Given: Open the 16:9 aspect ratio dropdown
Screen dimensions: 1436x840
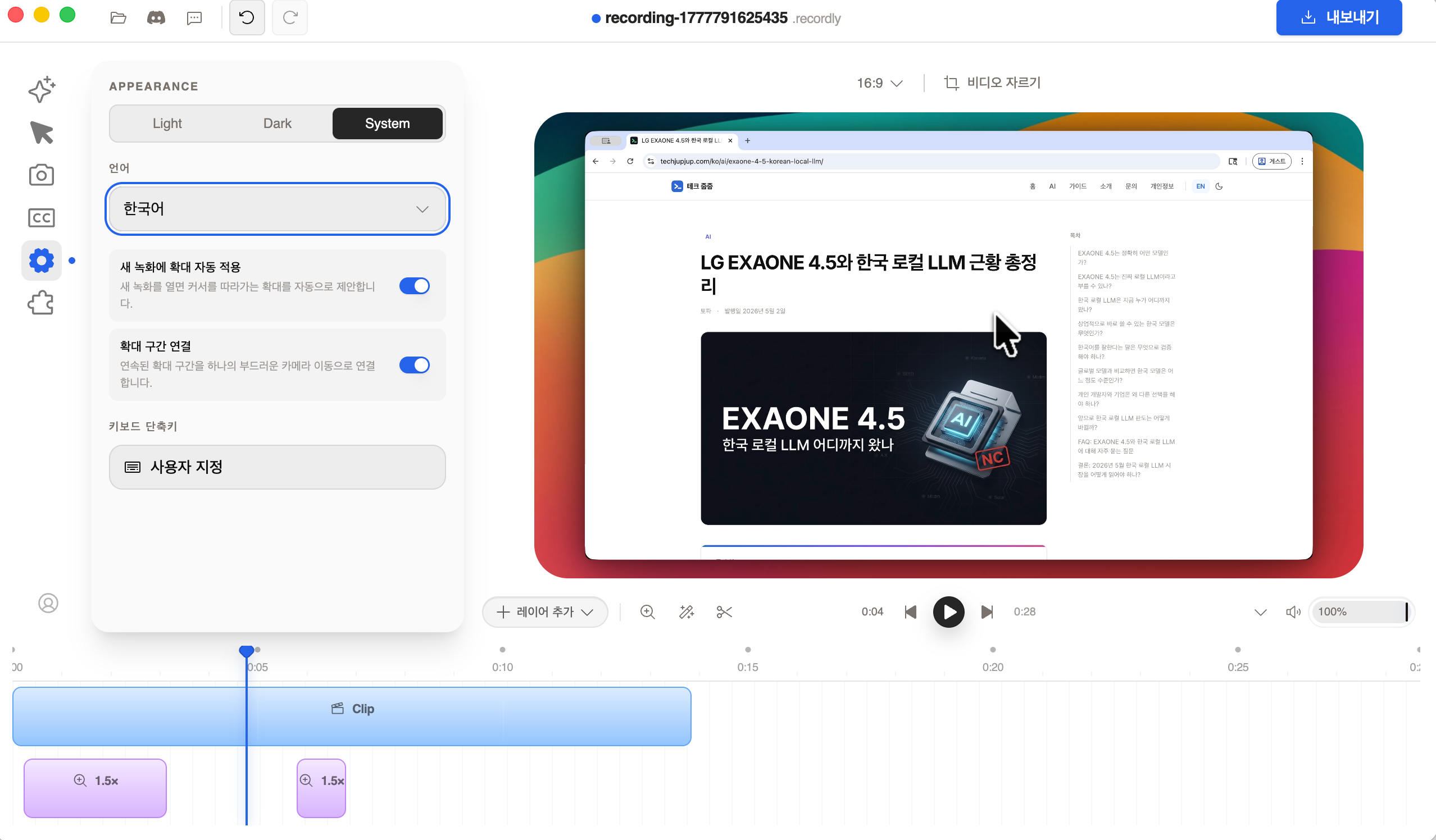Looking at the screenshot, I should point(880,83).
